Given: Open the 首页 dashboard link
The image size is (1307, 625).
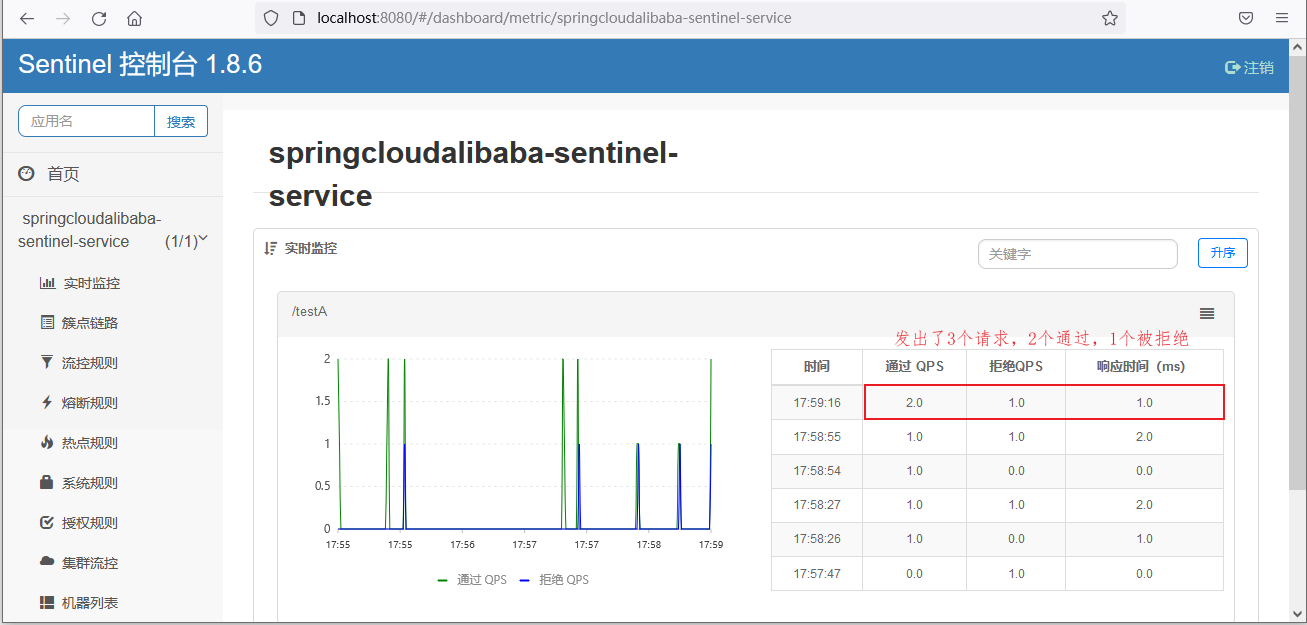Looking at the screenshot, I should (x=64, y=174).
